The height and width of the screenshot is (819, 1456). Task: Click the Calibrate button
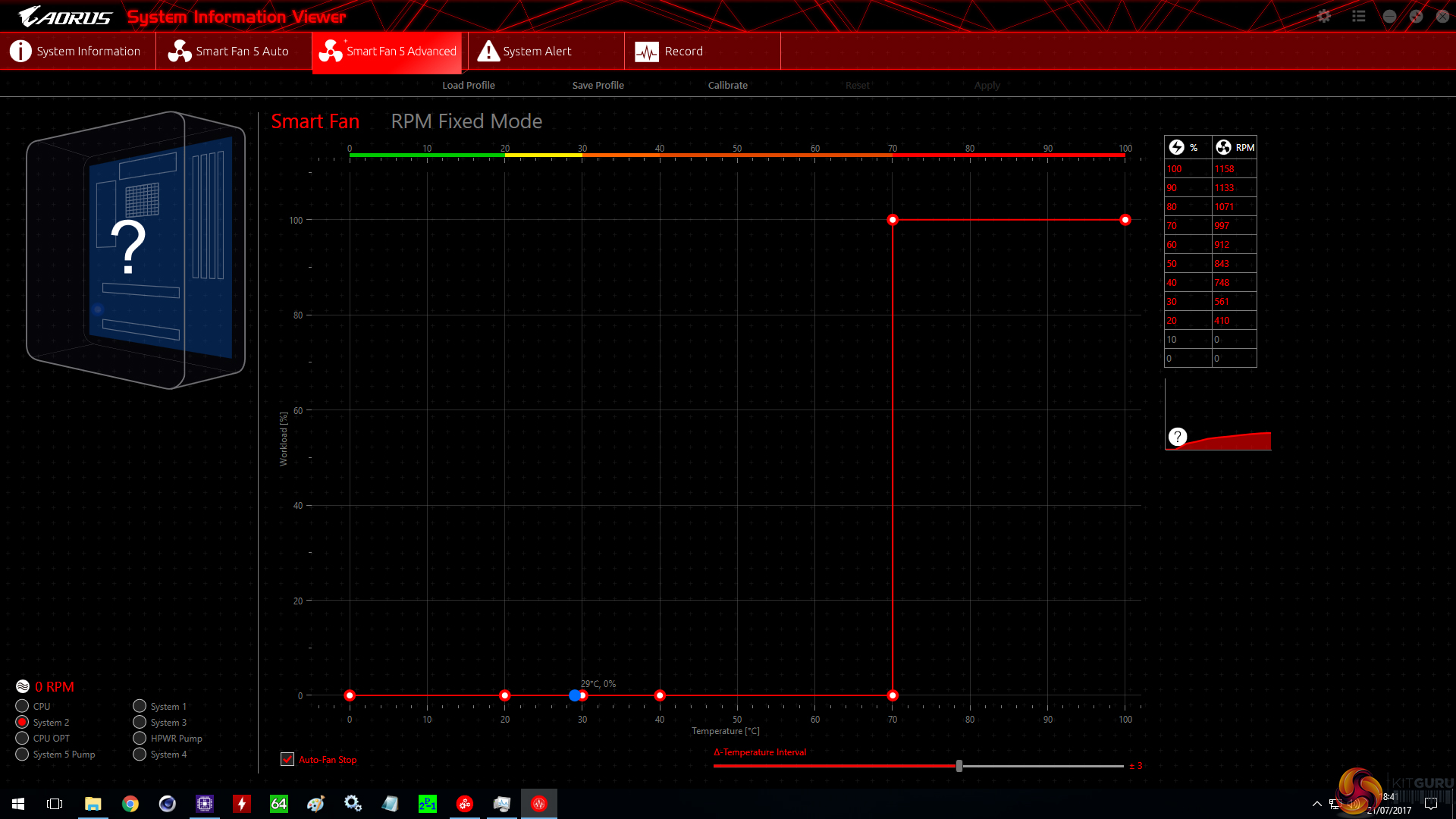point(727,85)
